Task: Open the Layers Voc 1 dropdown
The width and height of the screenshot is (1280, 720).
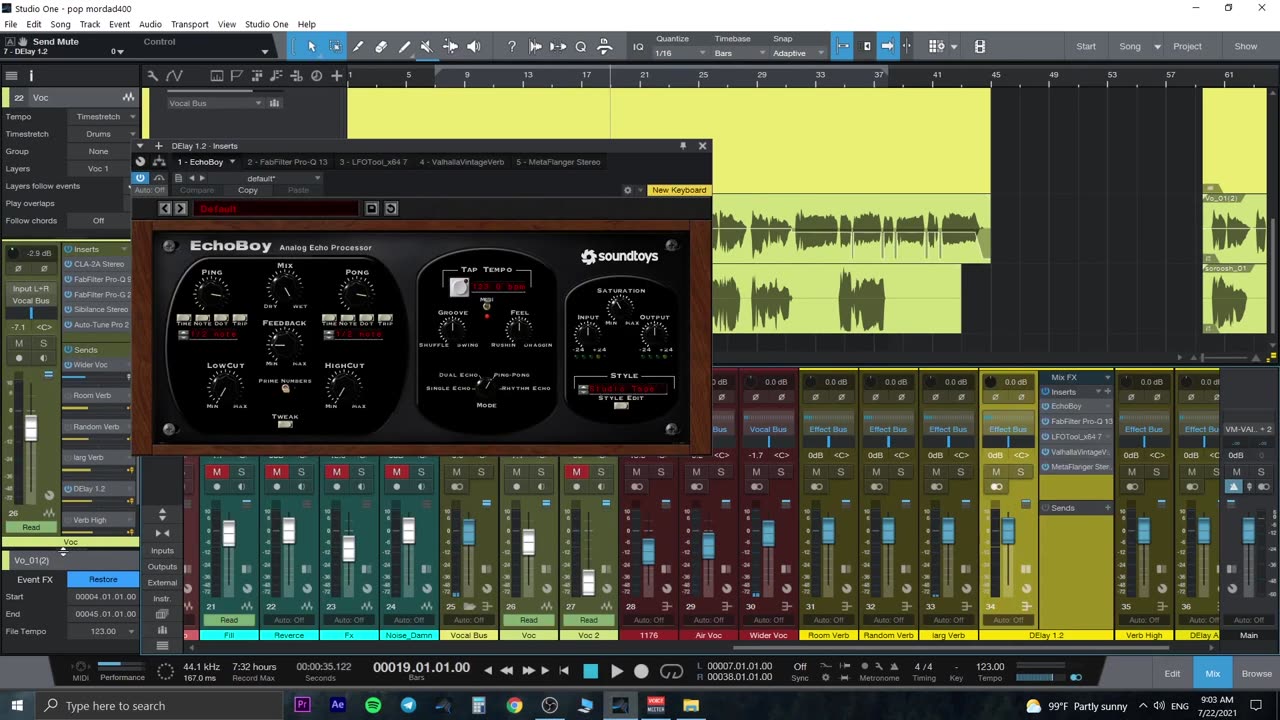Action: pos(103,168)
